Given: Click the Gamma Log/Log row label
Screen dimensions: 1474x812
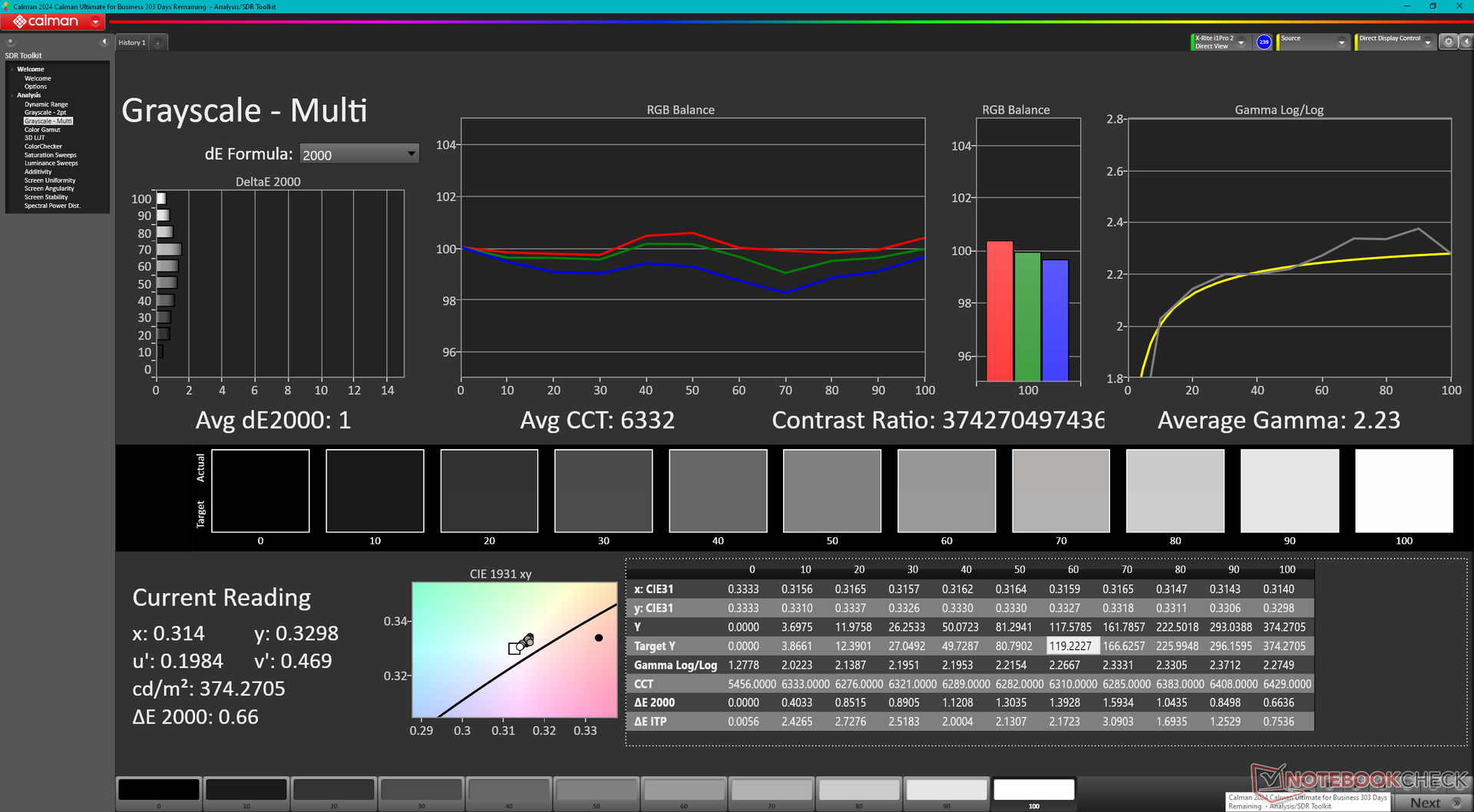Looking at the screenshot, I should (676, 665).
